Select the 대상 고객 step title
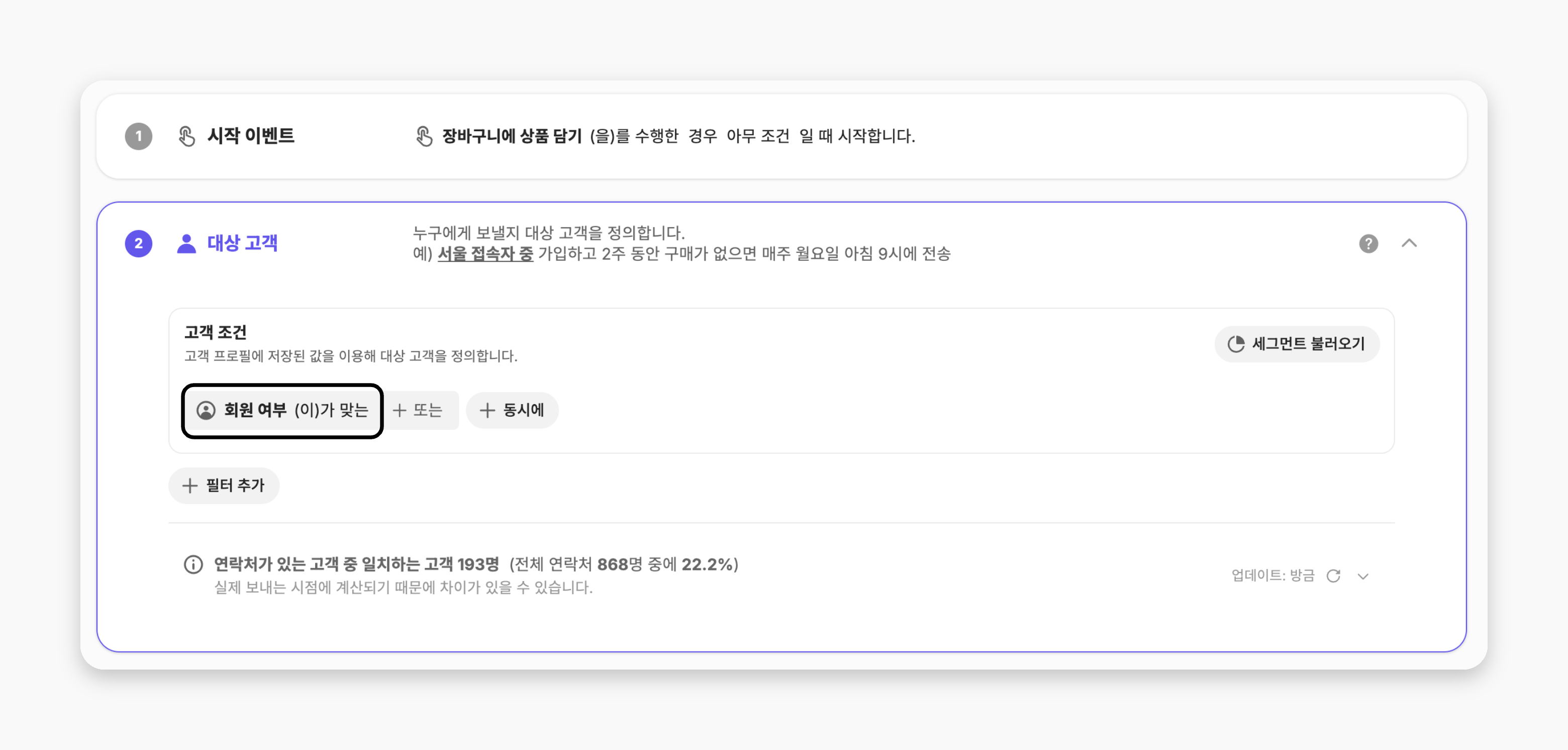The height and width of the screenshot is (750, 1568). (242, 243)
